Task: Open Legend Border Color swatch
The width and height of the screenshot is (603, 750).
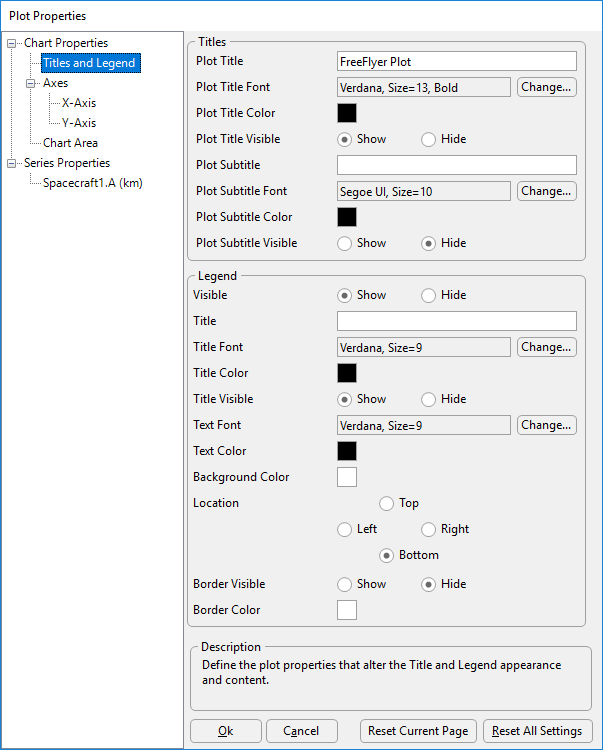Action: 347,610
